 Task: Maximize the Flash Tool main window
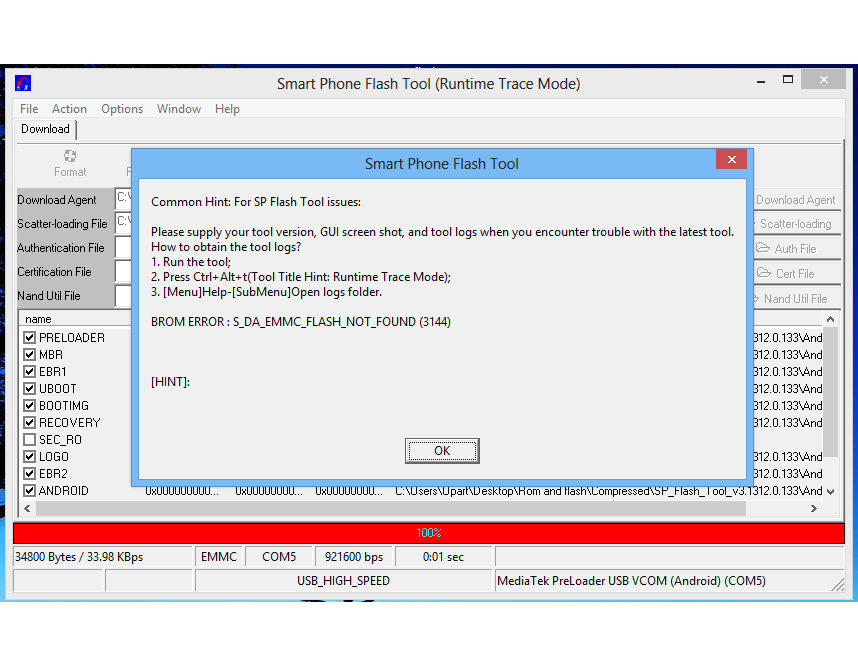coord(788,80)
